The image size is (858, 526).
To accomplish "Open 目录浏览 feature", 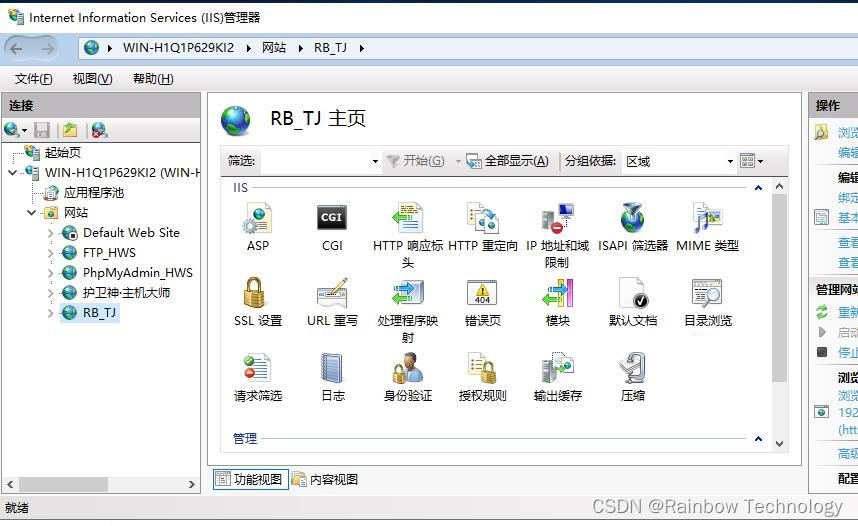I will (708, 302).
